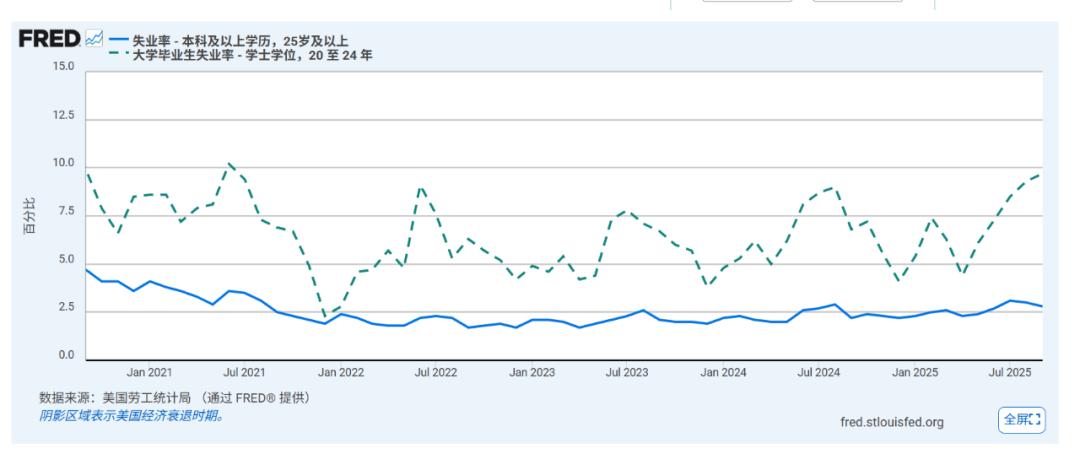Screen dimensions: 1080x454
Task: Click the Jan 2021 x-axis label
Action: [149, 373]
